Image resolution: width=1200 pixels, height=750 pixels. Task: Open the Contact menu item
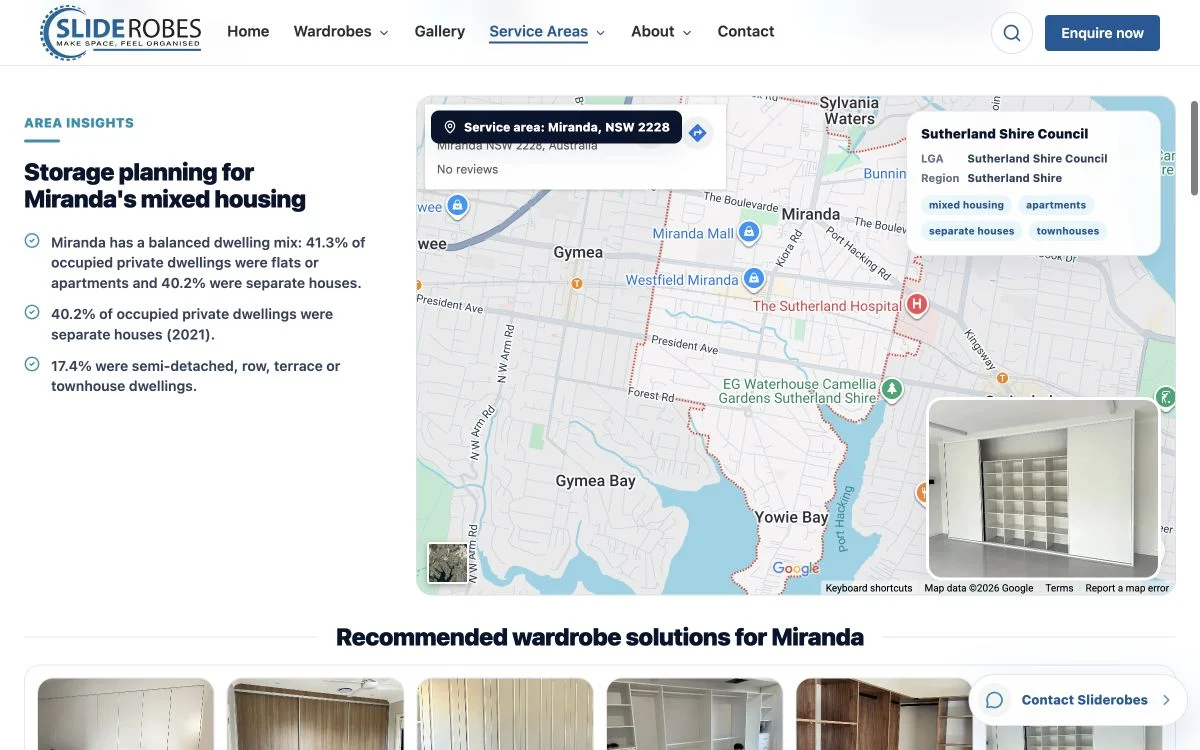pos(746,32)
